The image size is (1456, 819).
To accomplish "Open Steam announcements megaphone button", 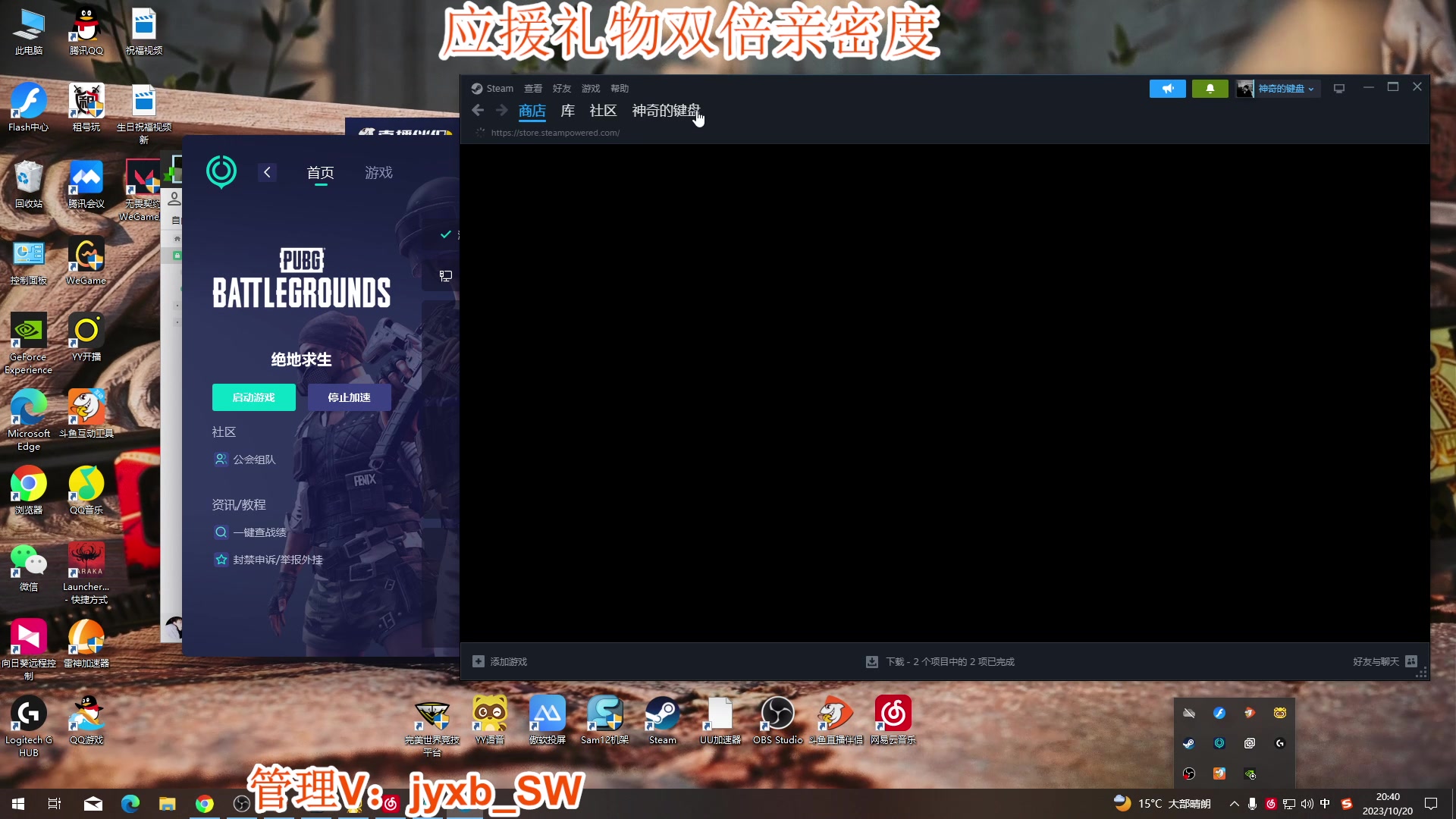I will click(x=1168, y=89).
